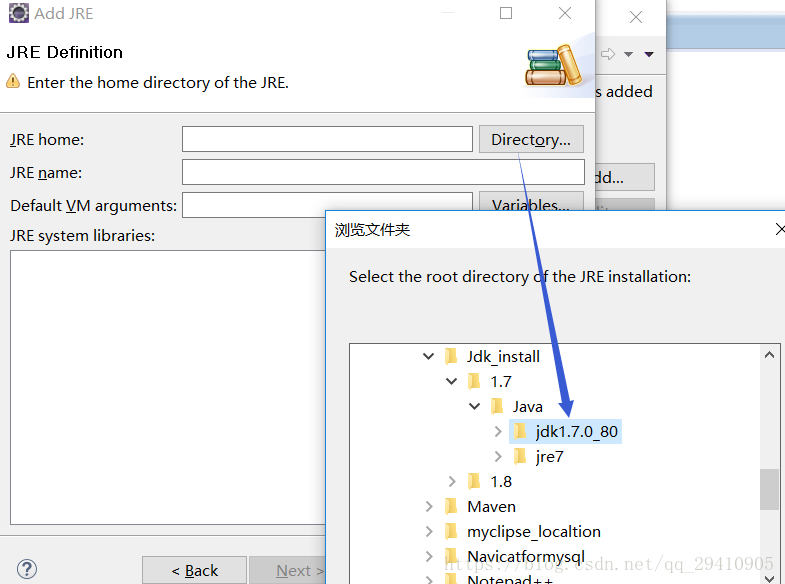Open the dark view menu dropdown arrow
The width and height of the screenshot is (785, 584).
tap(649, 54)
